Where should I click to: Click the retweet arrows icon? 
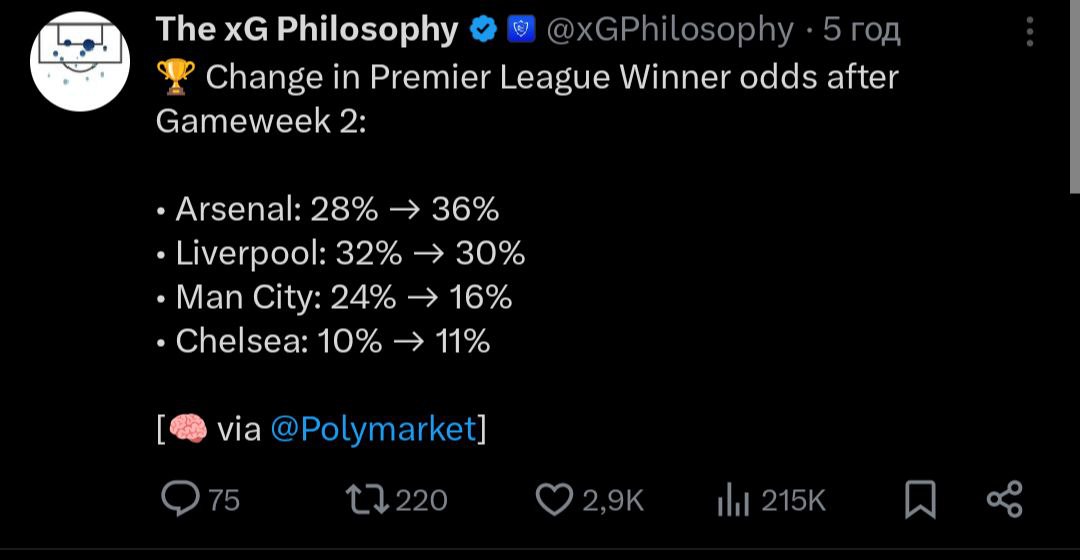(x=366, y=499)
